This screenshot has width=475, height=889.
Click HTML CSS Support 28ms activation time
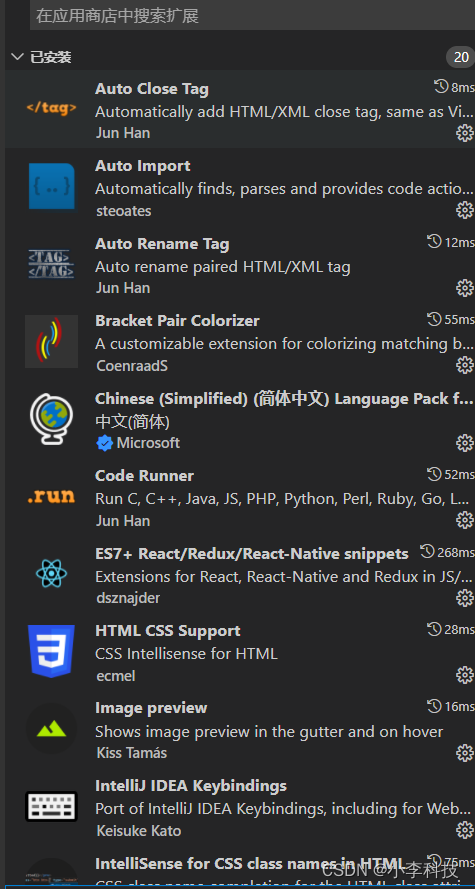451,629
